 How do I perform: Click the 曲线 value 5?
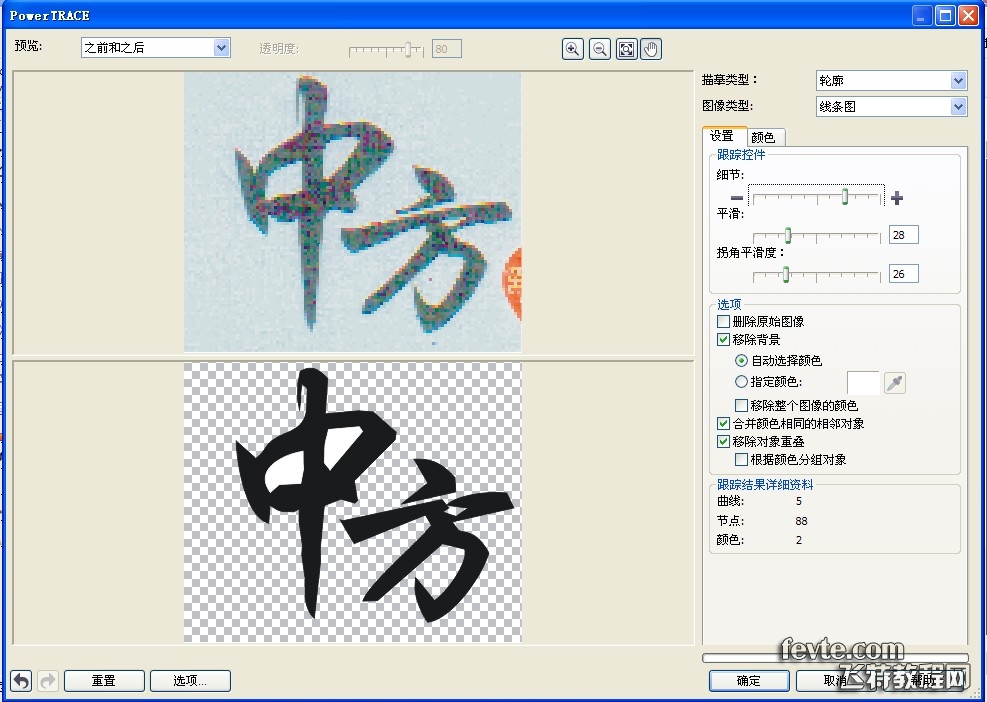(x=799, y=501)
